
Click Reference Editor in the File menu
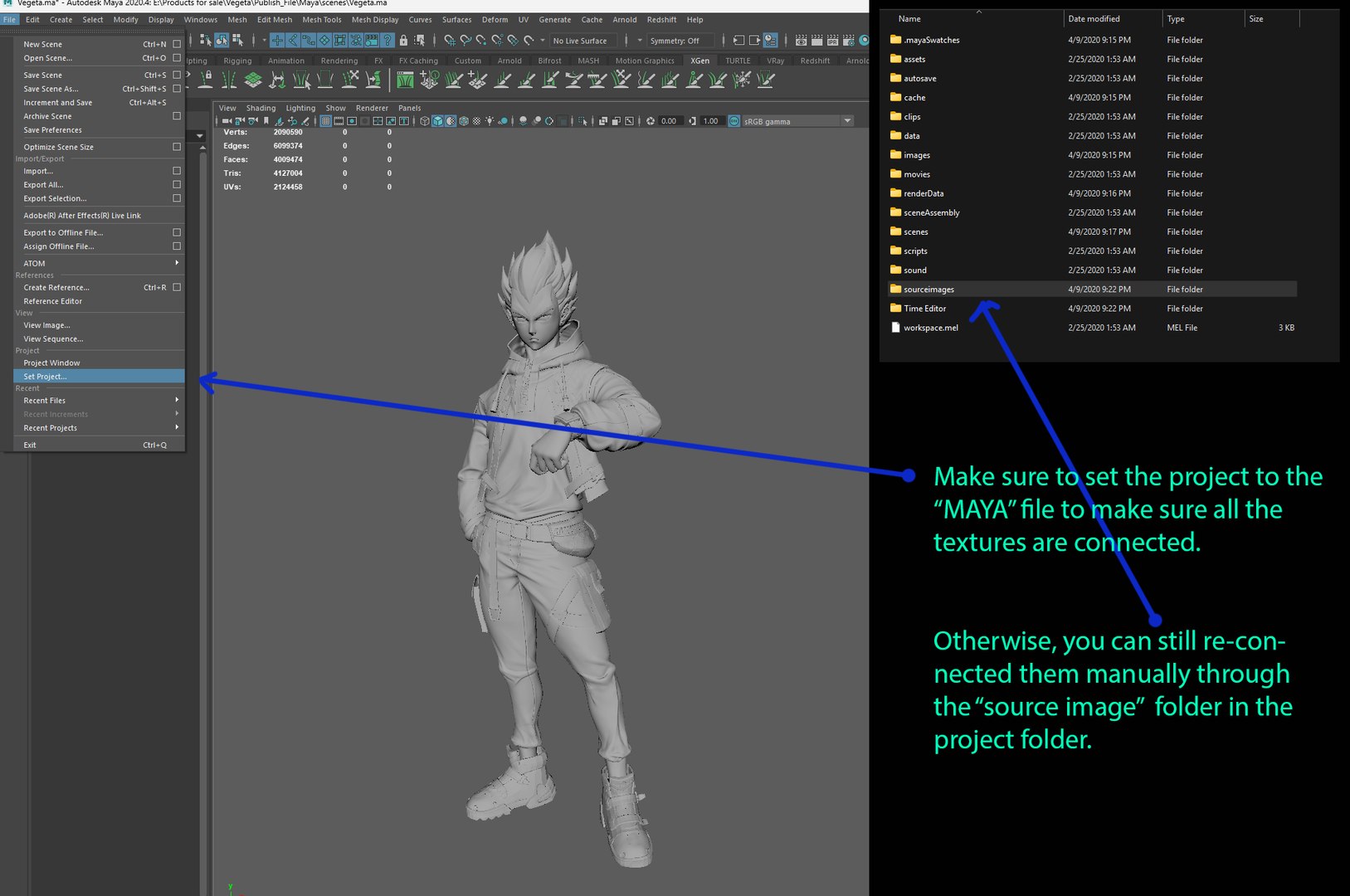(x=99, y=301)
